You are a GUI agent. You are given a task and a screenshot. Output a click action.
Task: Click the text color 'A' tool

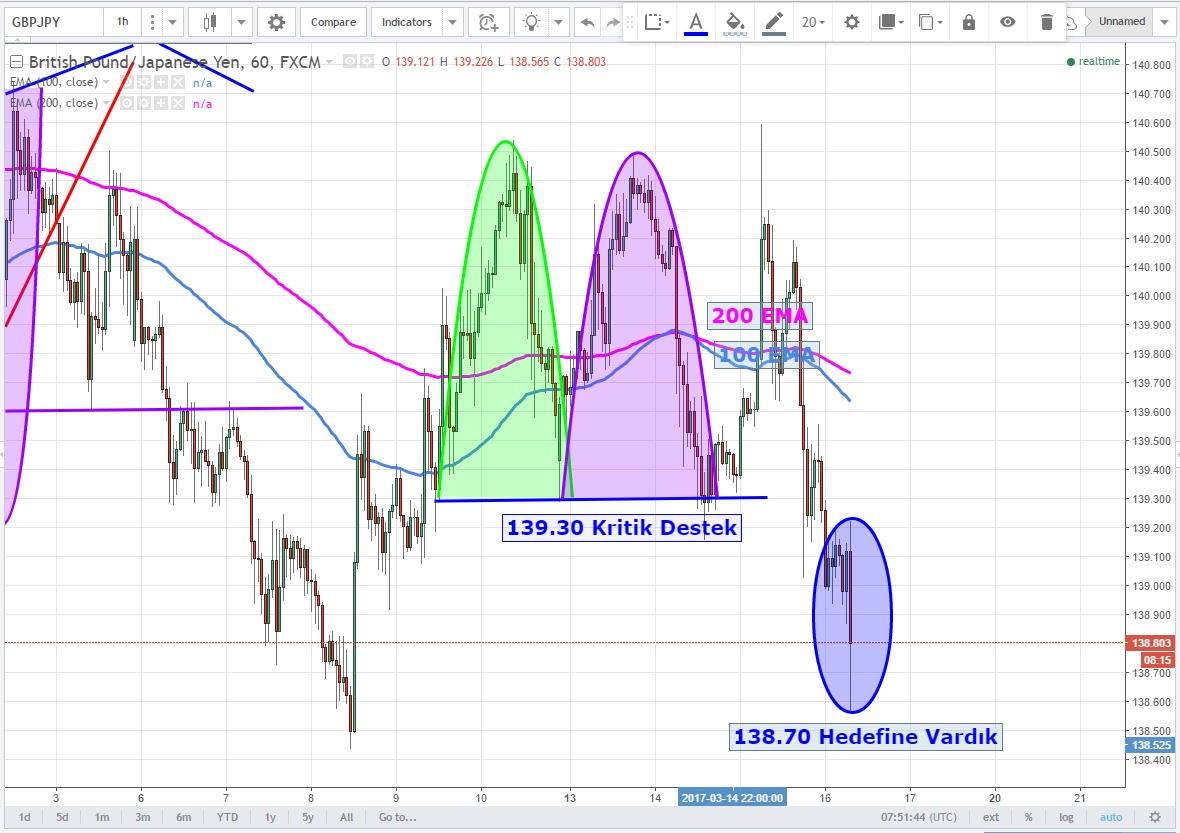(696, 22)
